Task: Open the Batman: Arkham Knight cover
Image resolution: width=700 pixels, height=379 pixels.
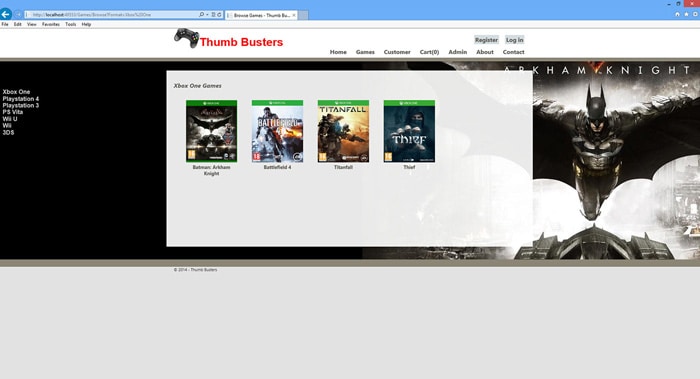Action: (212, 131)
